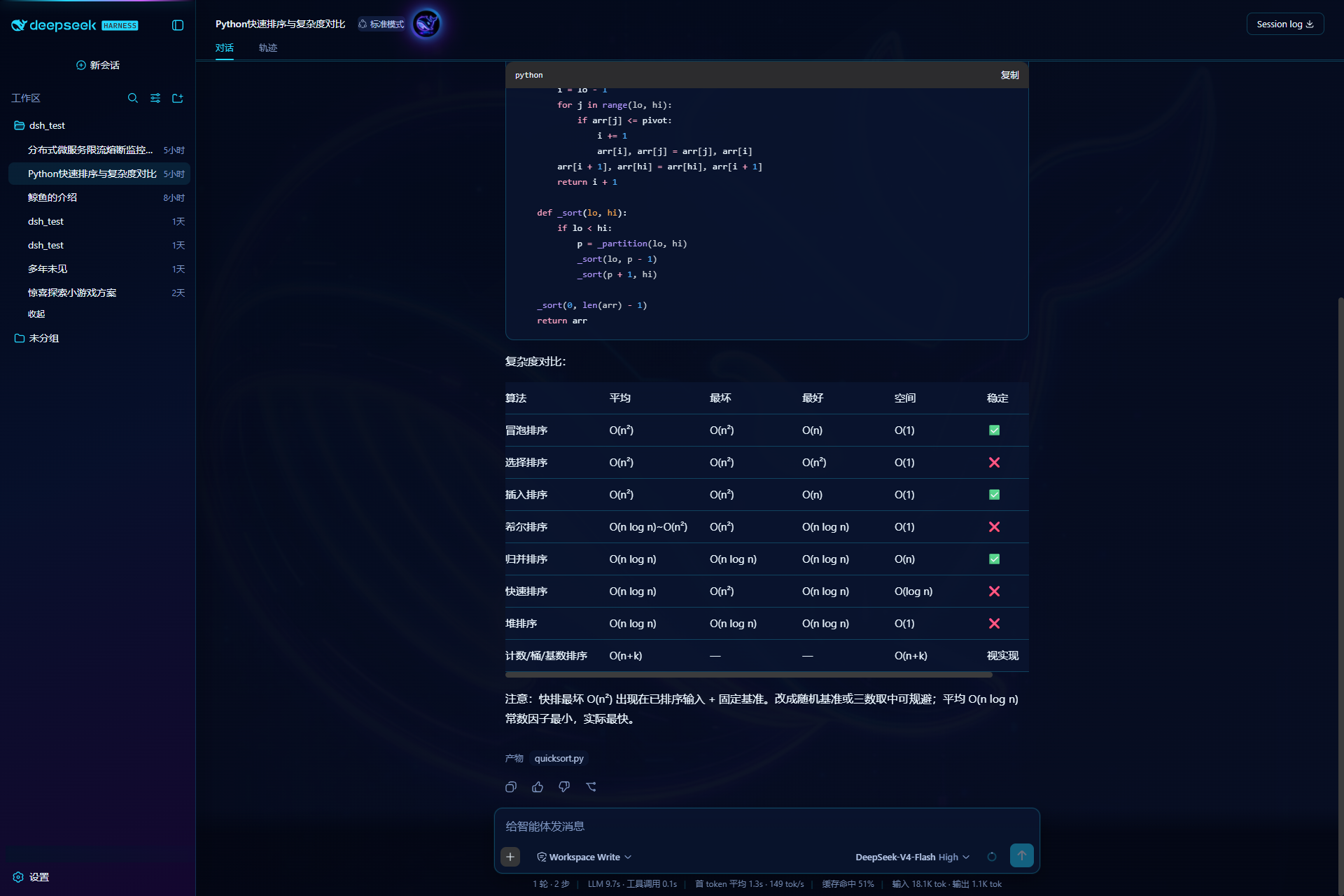Image resolution: width=1344 pixels, height=896 pixels.
Task: Click the 计数/桶/基数排序 row label
Action: click(546, 656)
